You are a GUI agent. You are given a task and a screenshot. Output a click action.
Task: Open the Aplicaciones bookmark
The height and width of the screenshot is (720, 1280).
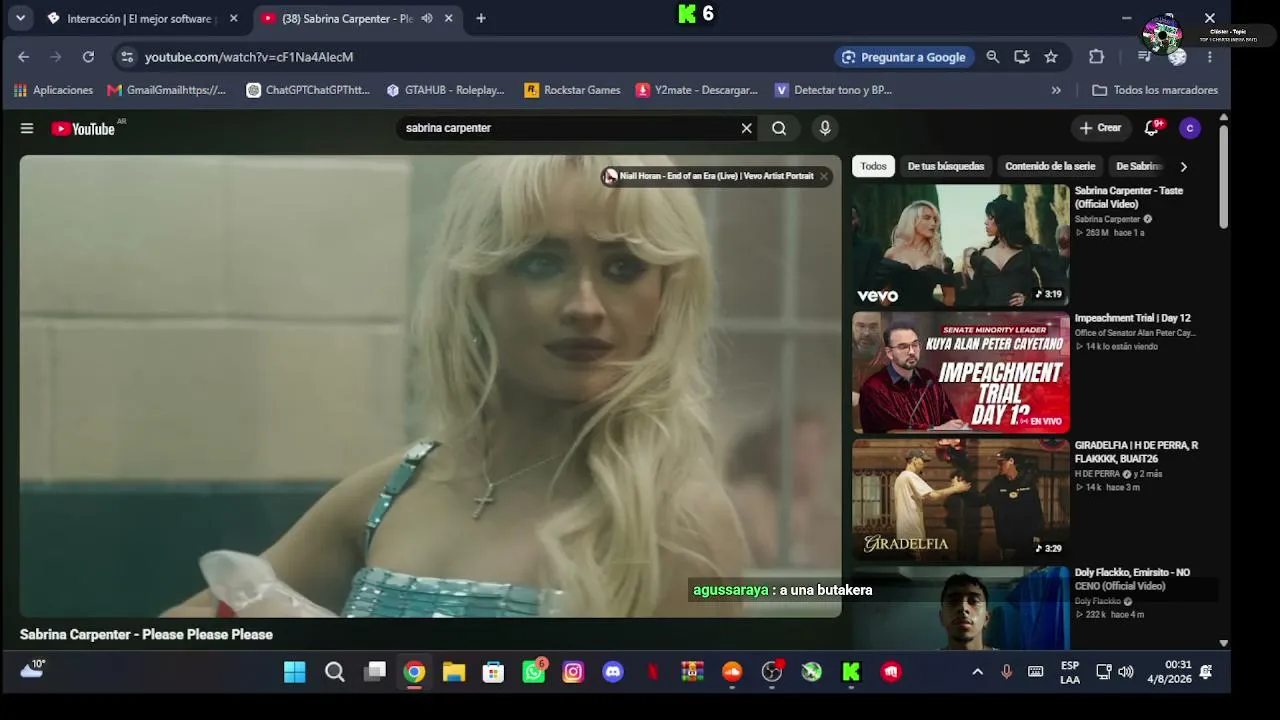click(x=54, y=90)
